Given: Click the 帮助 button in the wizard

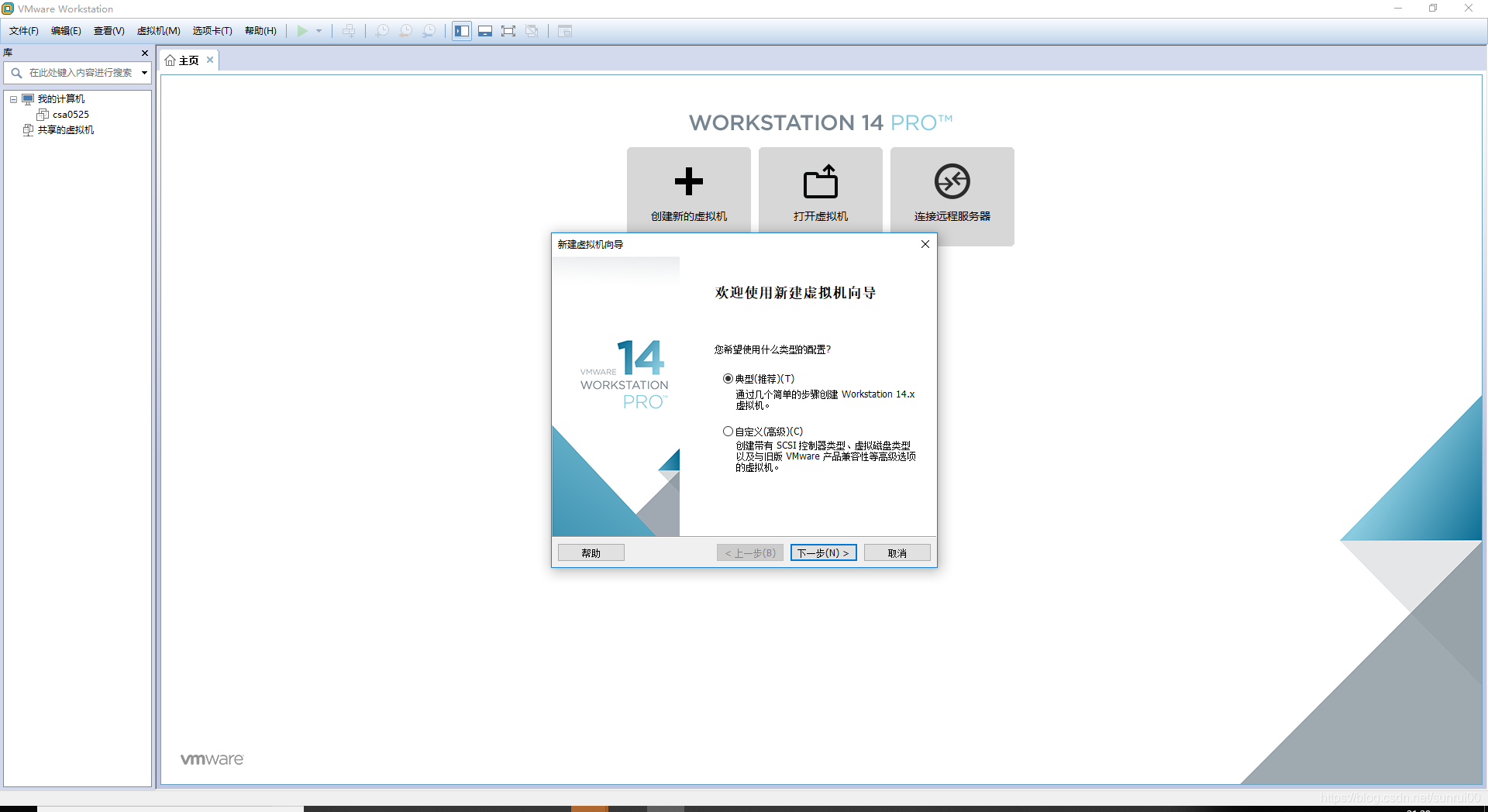Looking at the screenshot, I should (591, 553).
